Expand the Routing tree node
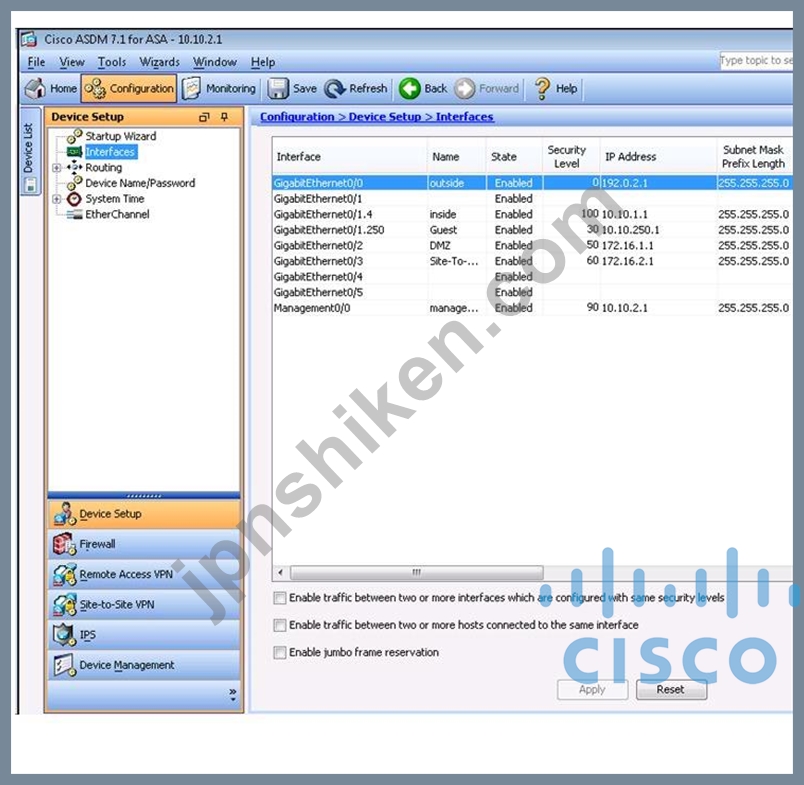Image resolution: width=804 pixels, height=785 pixels. coord(56,168)
